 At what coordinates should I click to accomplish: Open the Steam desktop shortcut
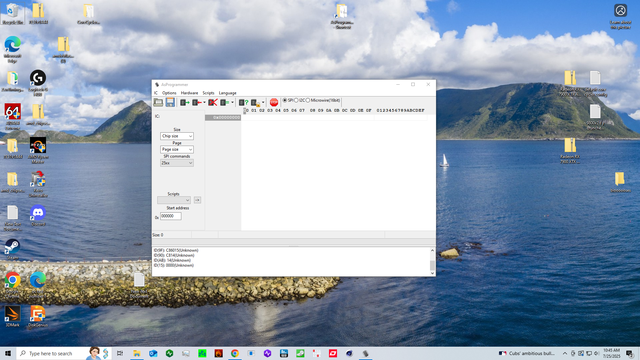click(x=13, y=249)
